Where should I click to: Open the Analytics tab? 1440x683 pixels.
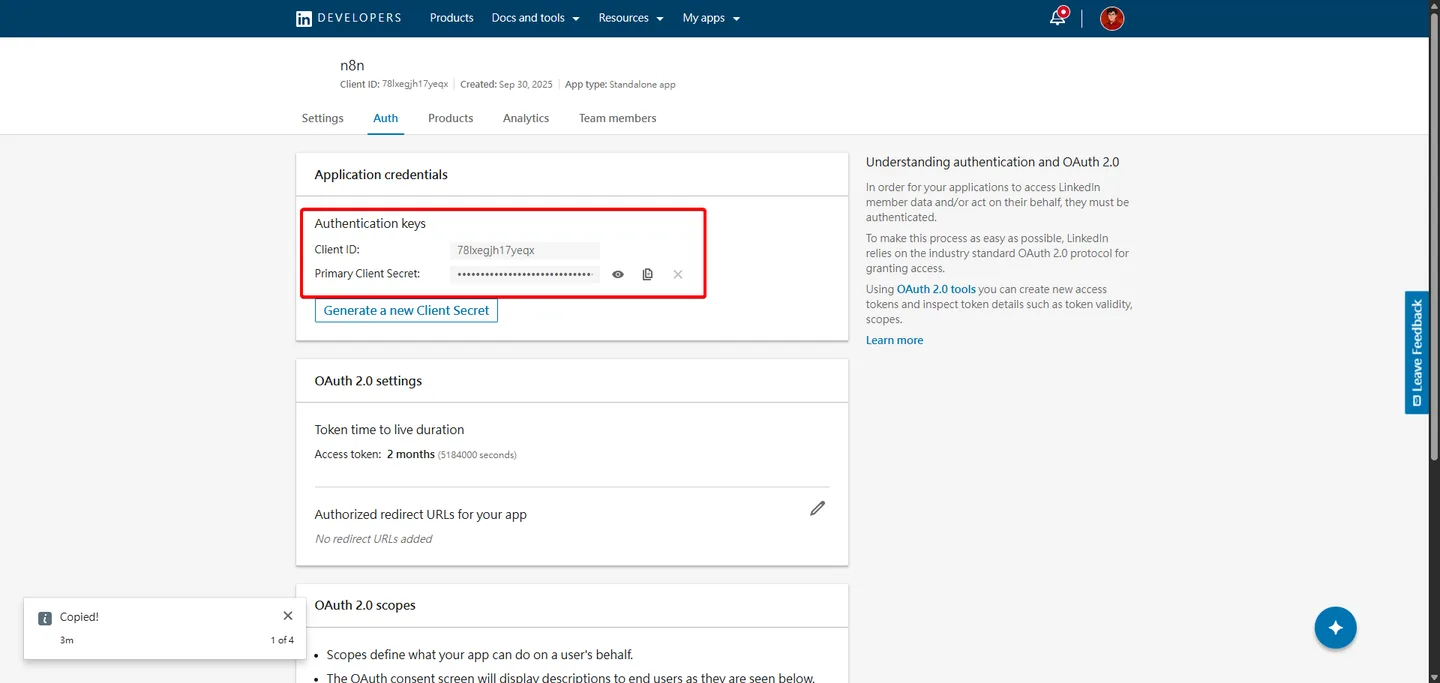click(526, 118)
